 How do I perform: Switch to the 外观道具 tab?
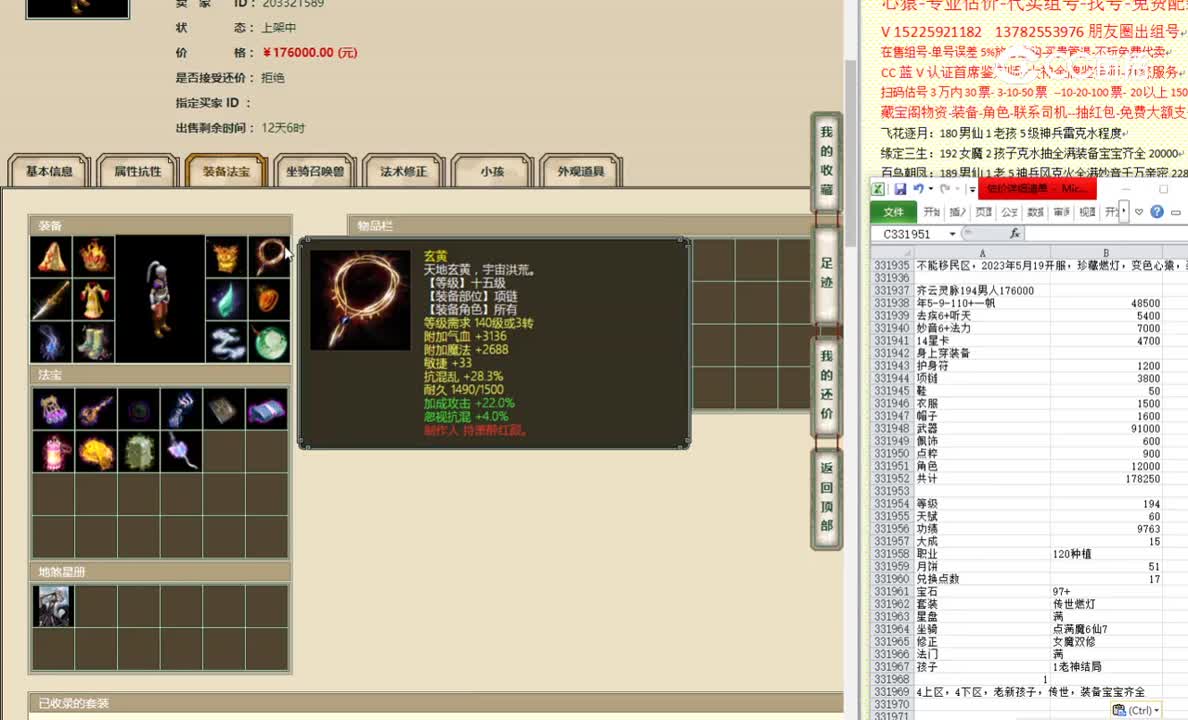580,171
